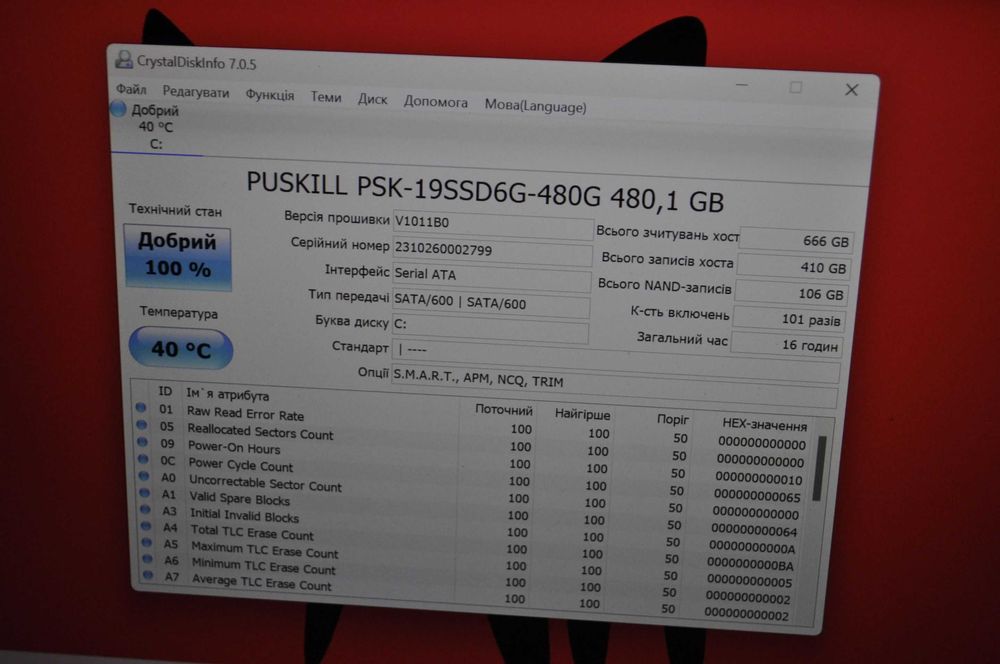This screenshot has height=664, width=1000.
Task: Click the status dot for Valid Spare Blocks
Action: tap(145, 492)
